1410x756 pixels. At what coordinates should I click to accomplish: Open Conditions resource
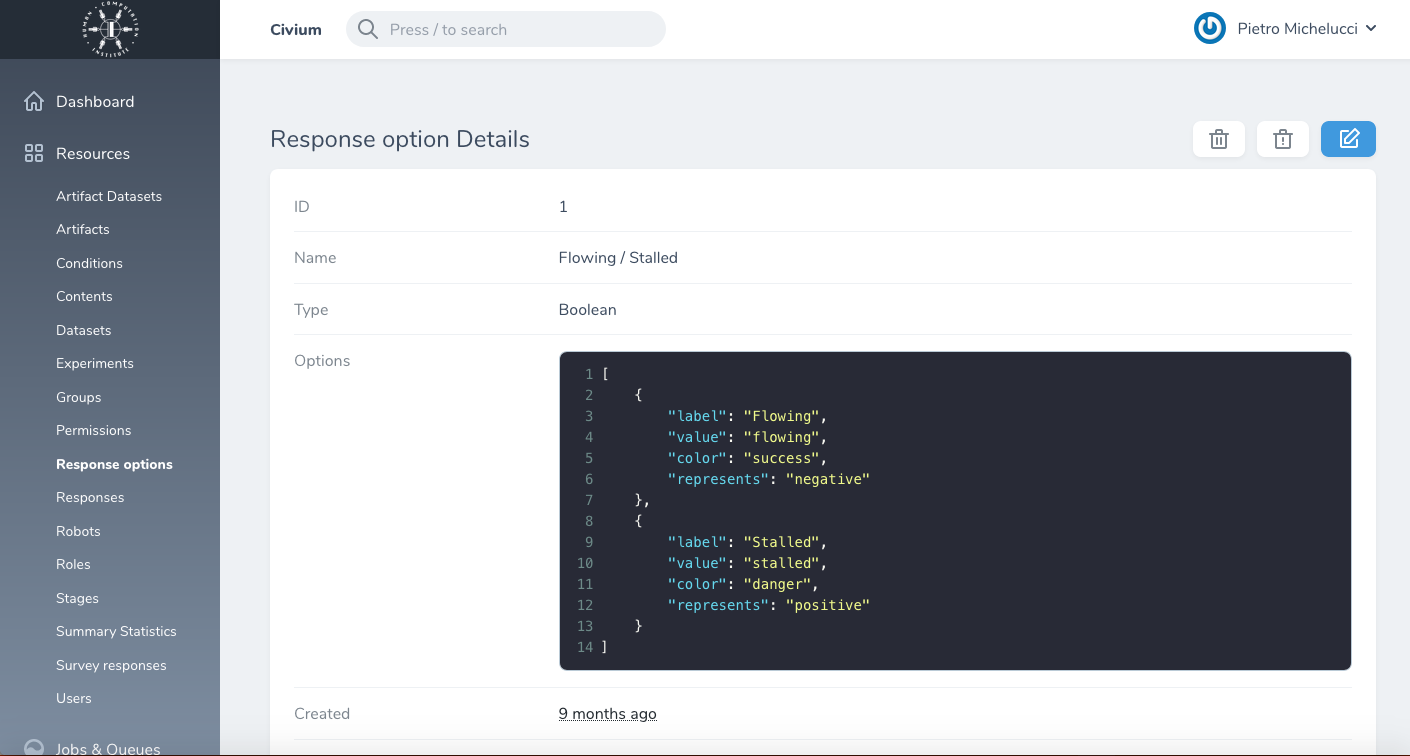click(89, 263)
